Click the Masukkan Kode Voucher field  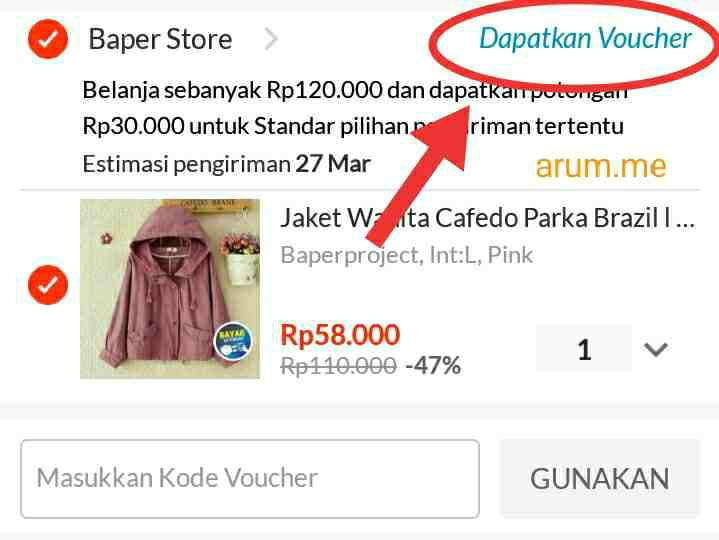coord(250,479)
